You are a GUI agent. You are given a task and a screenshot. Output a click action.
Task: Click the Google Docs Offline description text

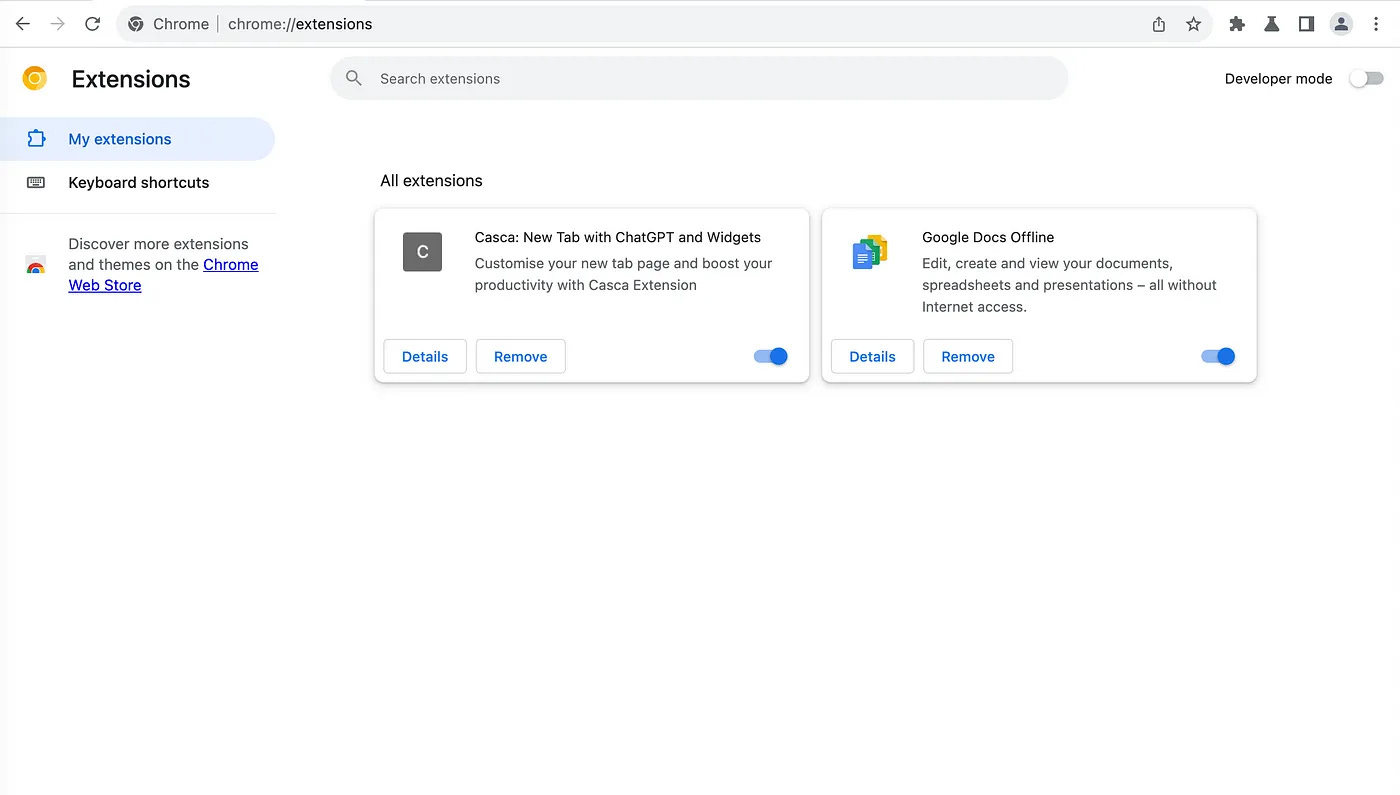coord(1069,285)
